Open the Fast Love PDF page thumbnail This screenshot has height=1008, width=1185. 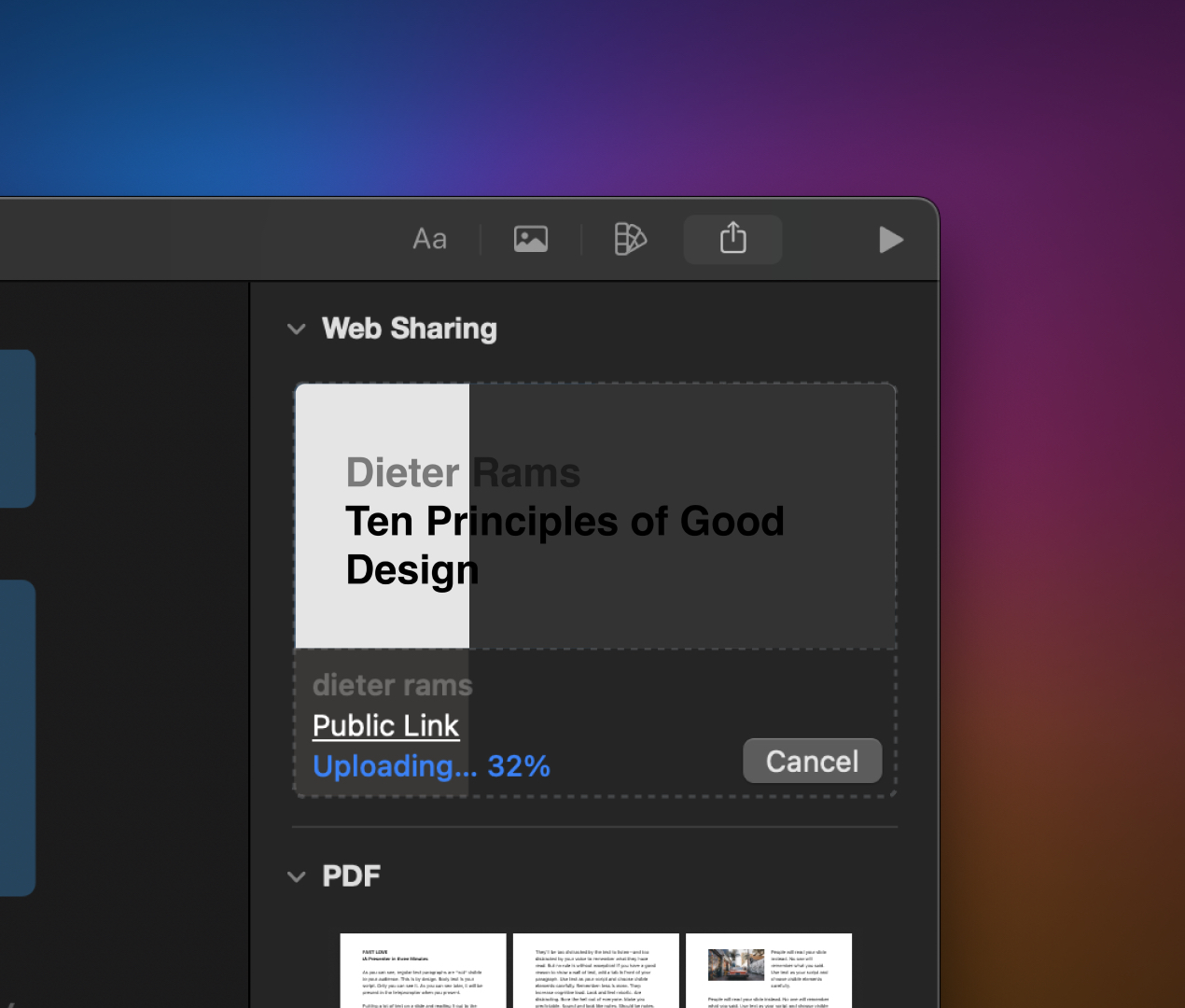point(423,970)
